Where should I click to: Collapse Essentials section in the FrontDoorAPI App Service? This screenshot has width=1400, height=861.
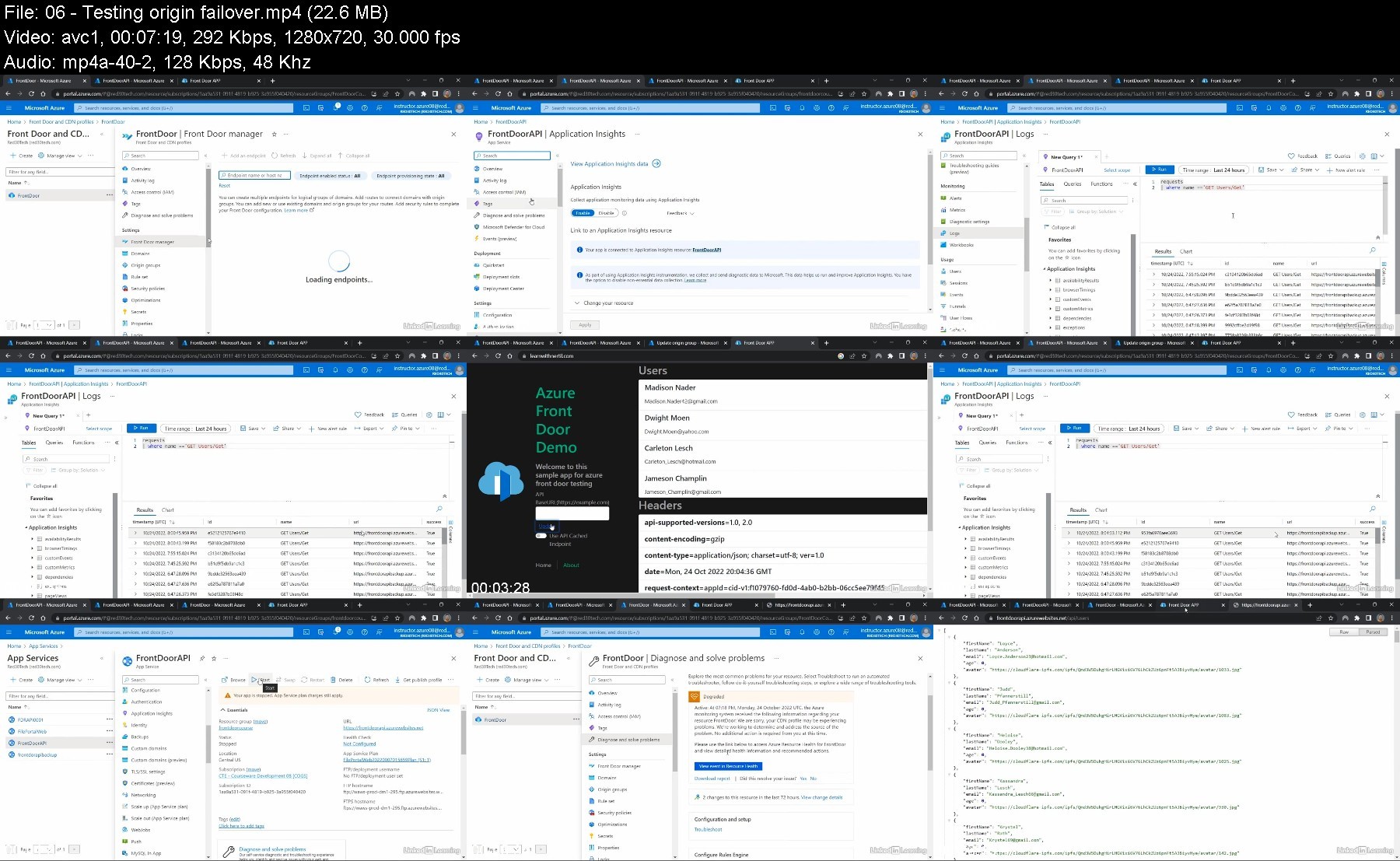(x=234, y=710)
